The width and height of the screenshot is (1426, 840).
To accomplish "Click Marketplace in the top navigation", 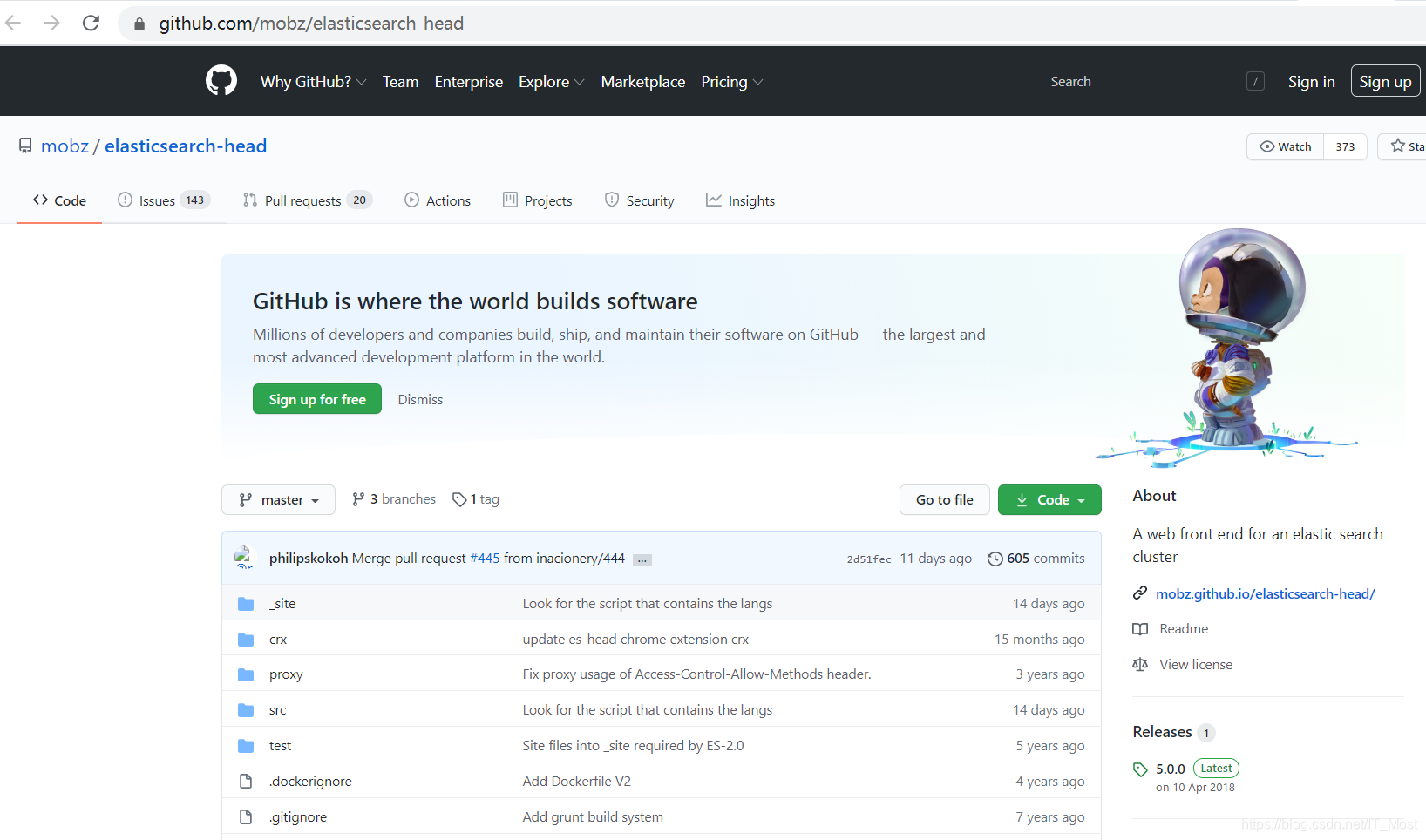I will [643, 81].
